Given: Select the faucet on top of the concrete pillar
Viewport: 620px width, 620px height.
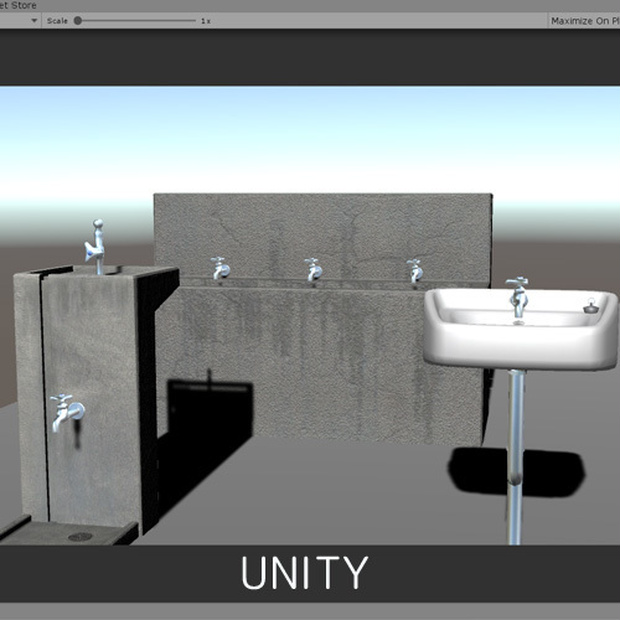Looking at the screenshot, I should coord(95,246).
